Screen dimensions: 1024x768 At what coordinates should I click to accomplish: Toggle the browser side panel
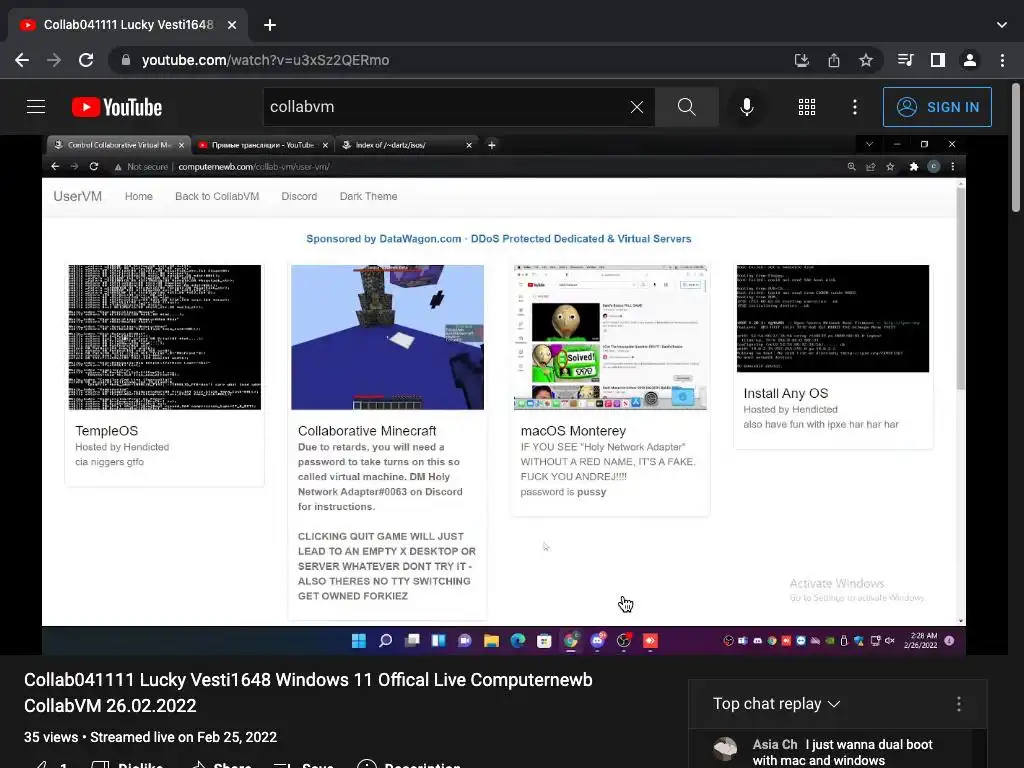pyautogui.click(x=938, y=60)
